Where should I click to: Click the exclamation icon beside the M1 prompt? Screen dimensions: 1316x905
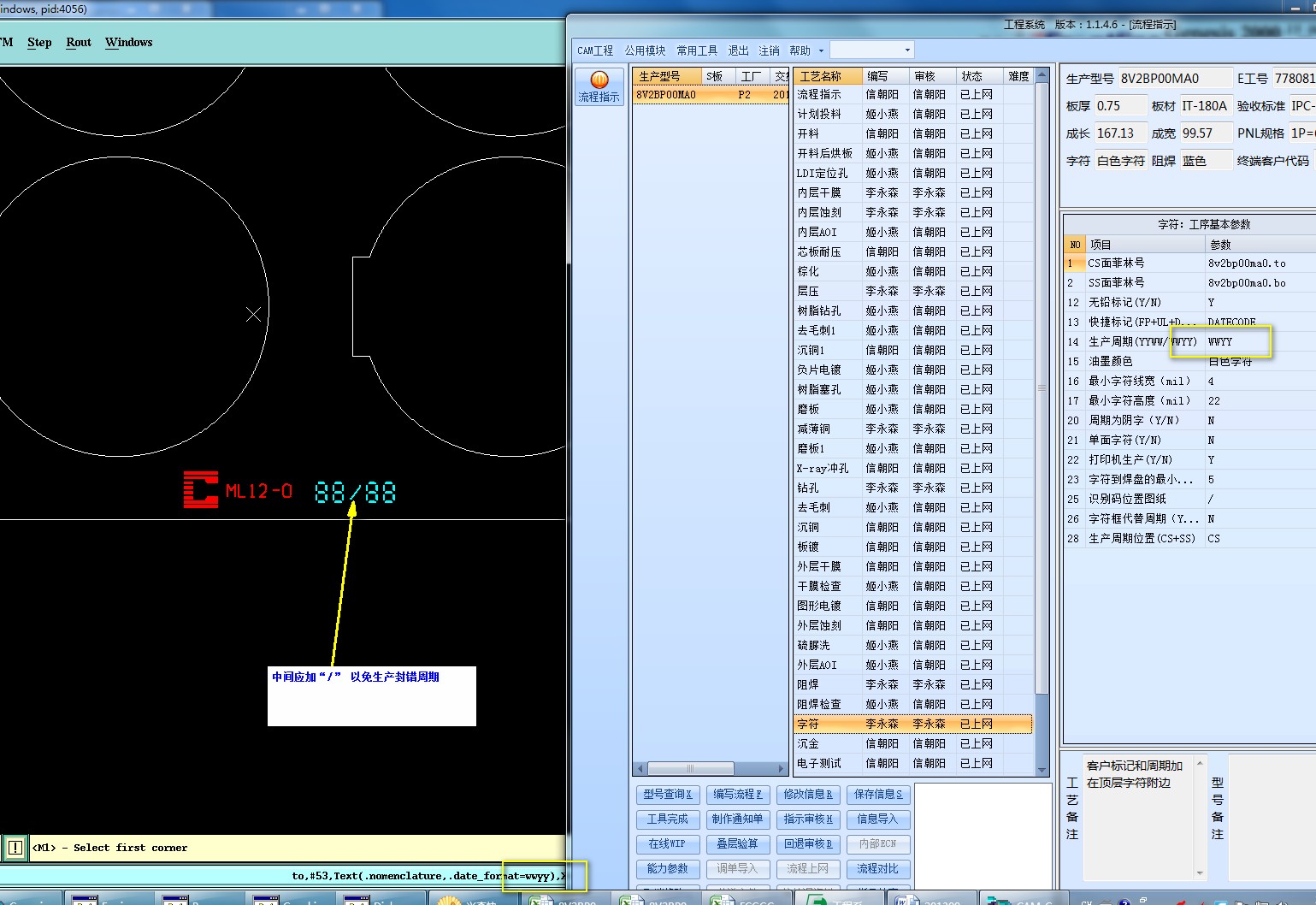click(x=15, y=848)
